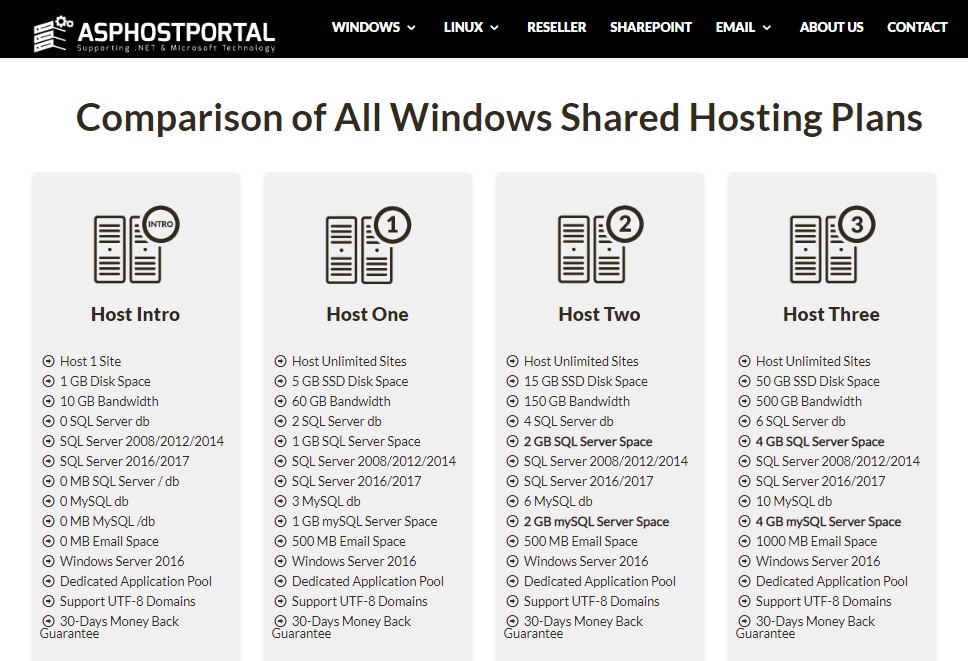
Task: Click Host Three's 30-Days Money Back Guarantee text
Action: [x=805, y=627]
